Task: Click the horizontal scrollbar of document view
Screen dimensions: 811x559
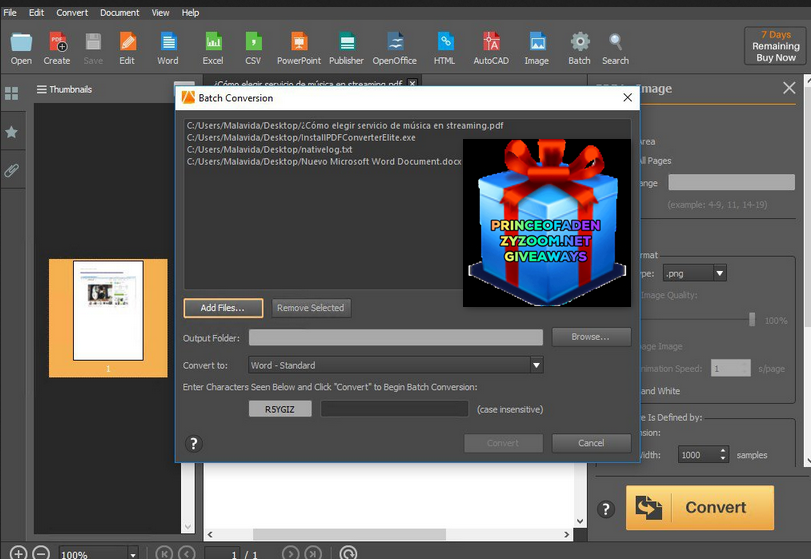Action: [349, 534]
